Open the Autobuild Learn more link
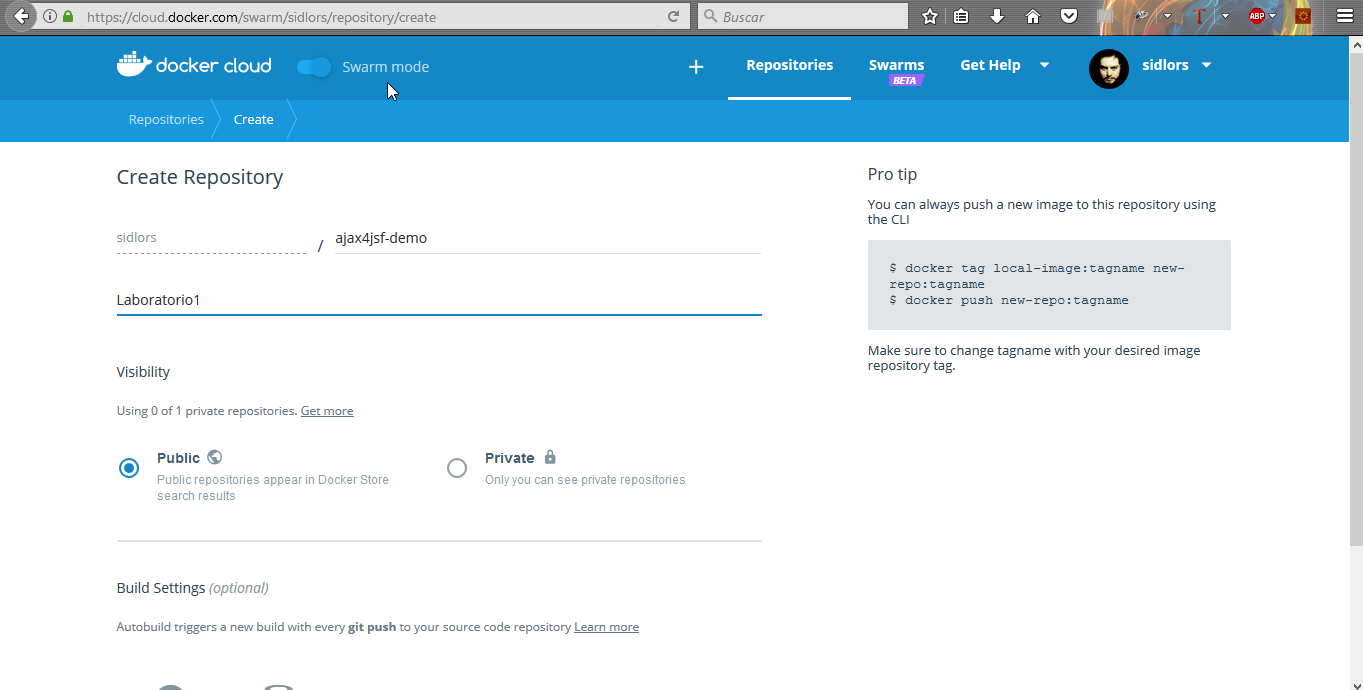The width and height of the screenshot is (1363, 690). tap(606, 627)
